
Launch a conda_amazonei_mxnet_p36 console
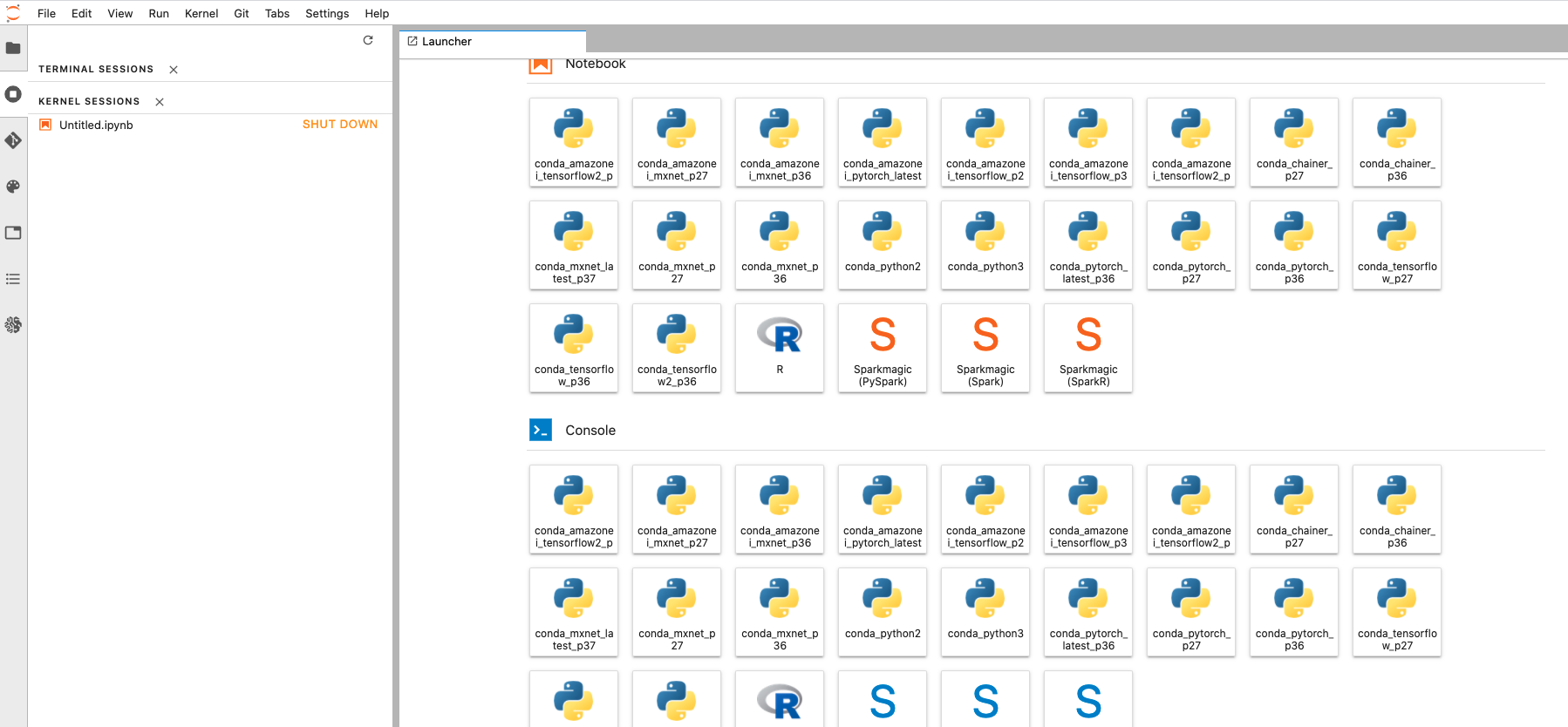point(780,509)
